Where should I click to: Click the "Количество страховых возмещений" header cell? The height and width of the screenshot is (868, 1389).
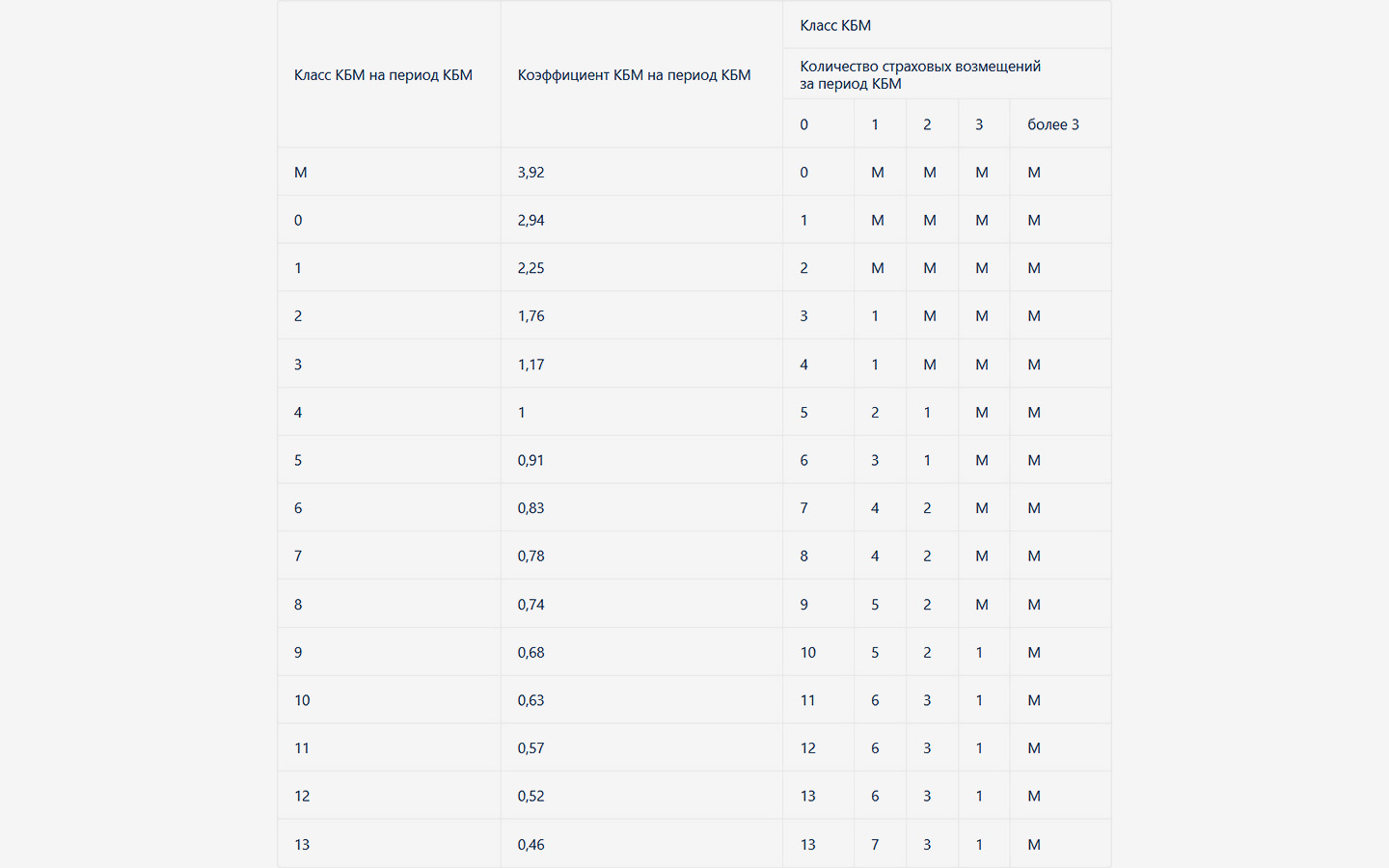[x=919, y=74]
